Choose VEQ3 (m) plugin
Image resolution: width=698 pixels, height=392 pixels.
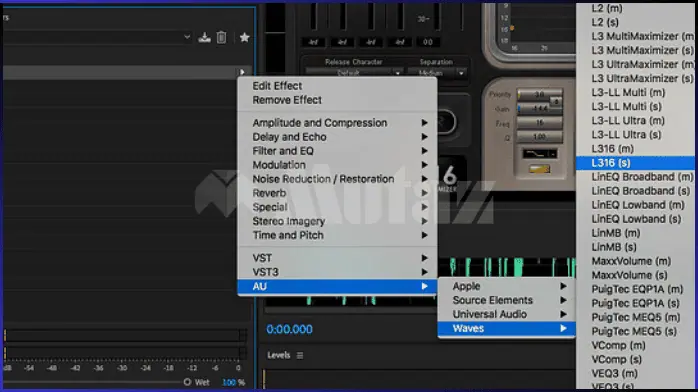point(635,374)
